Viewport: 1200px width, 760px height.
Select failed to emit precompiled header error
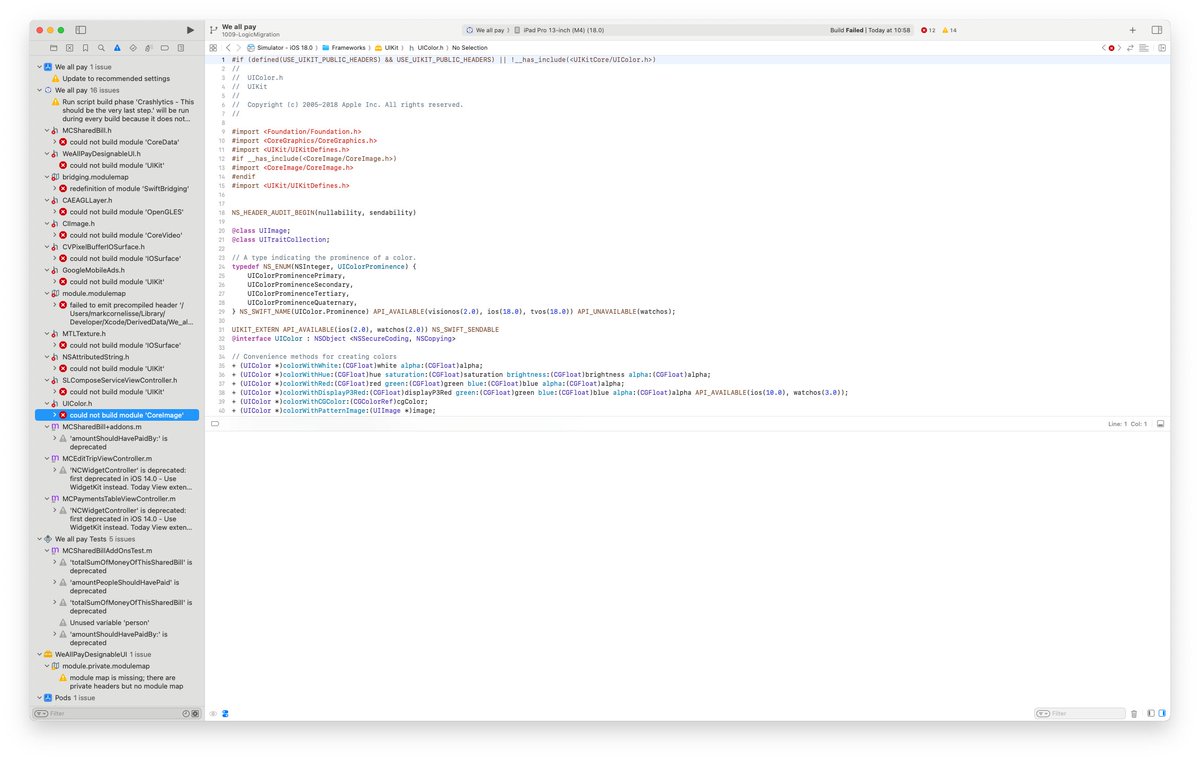tap(132, 314)
